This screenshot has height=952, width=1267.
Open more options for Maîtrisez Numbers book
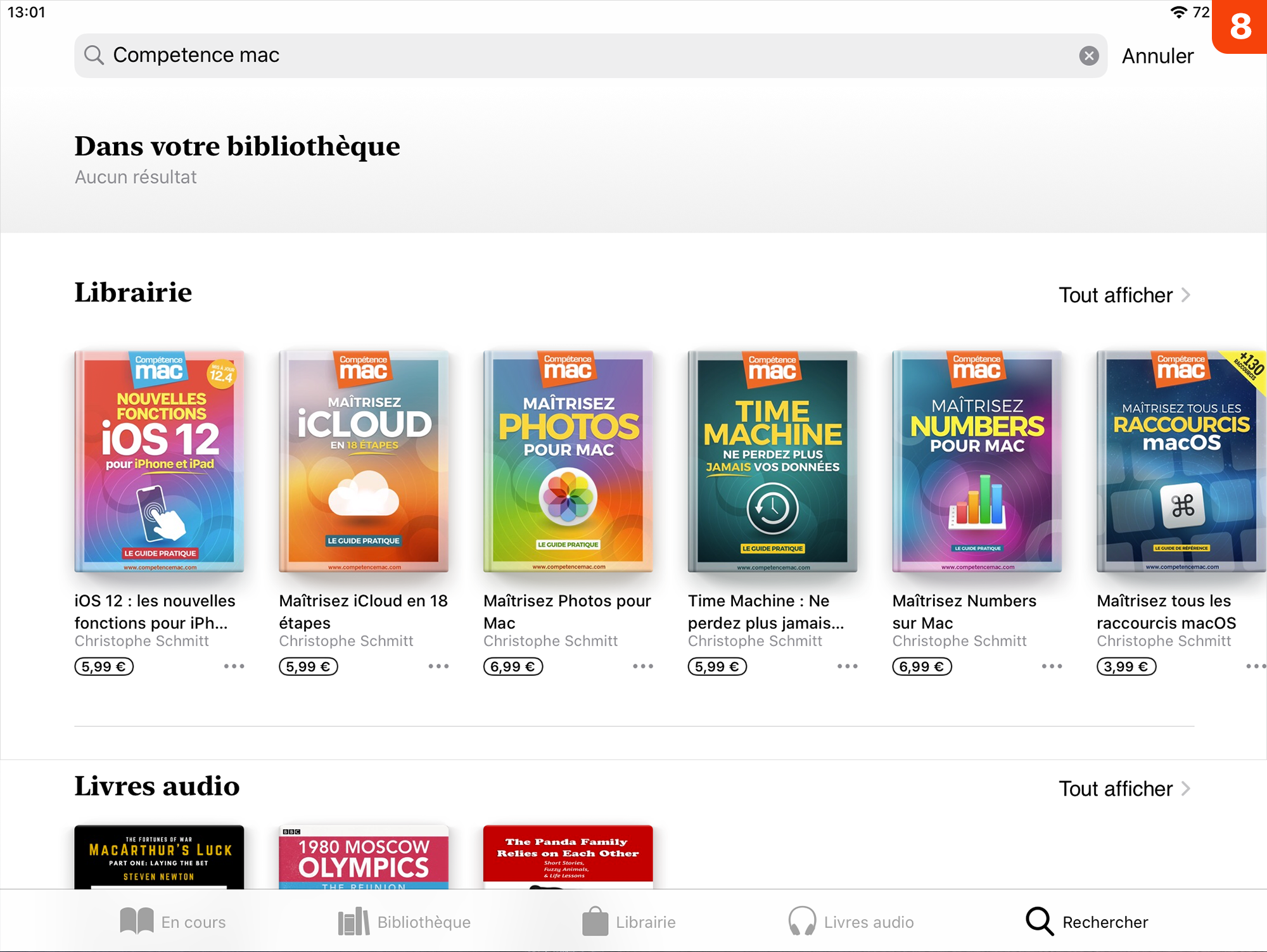[1052, 666]
